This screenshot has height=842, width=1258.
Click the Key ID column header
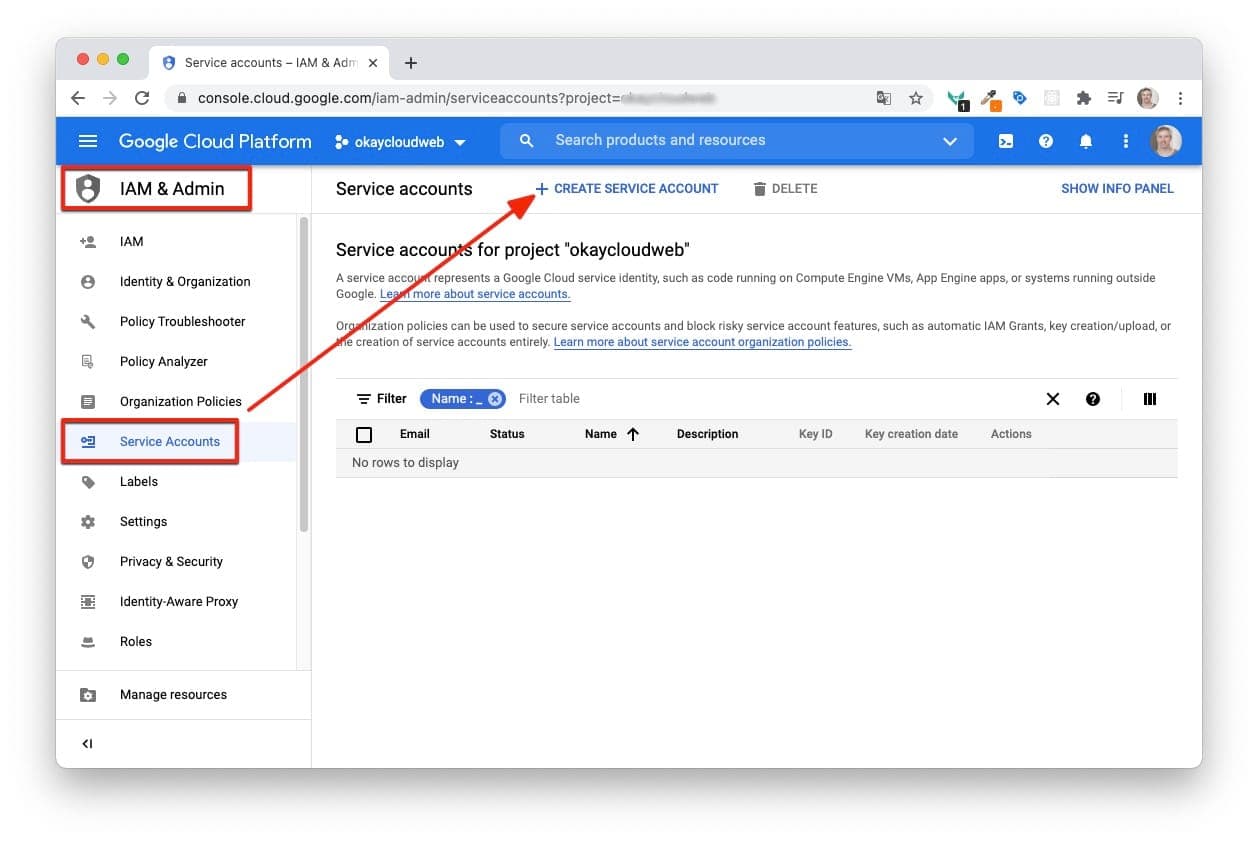pyautogui.click(x=816, y=434)
